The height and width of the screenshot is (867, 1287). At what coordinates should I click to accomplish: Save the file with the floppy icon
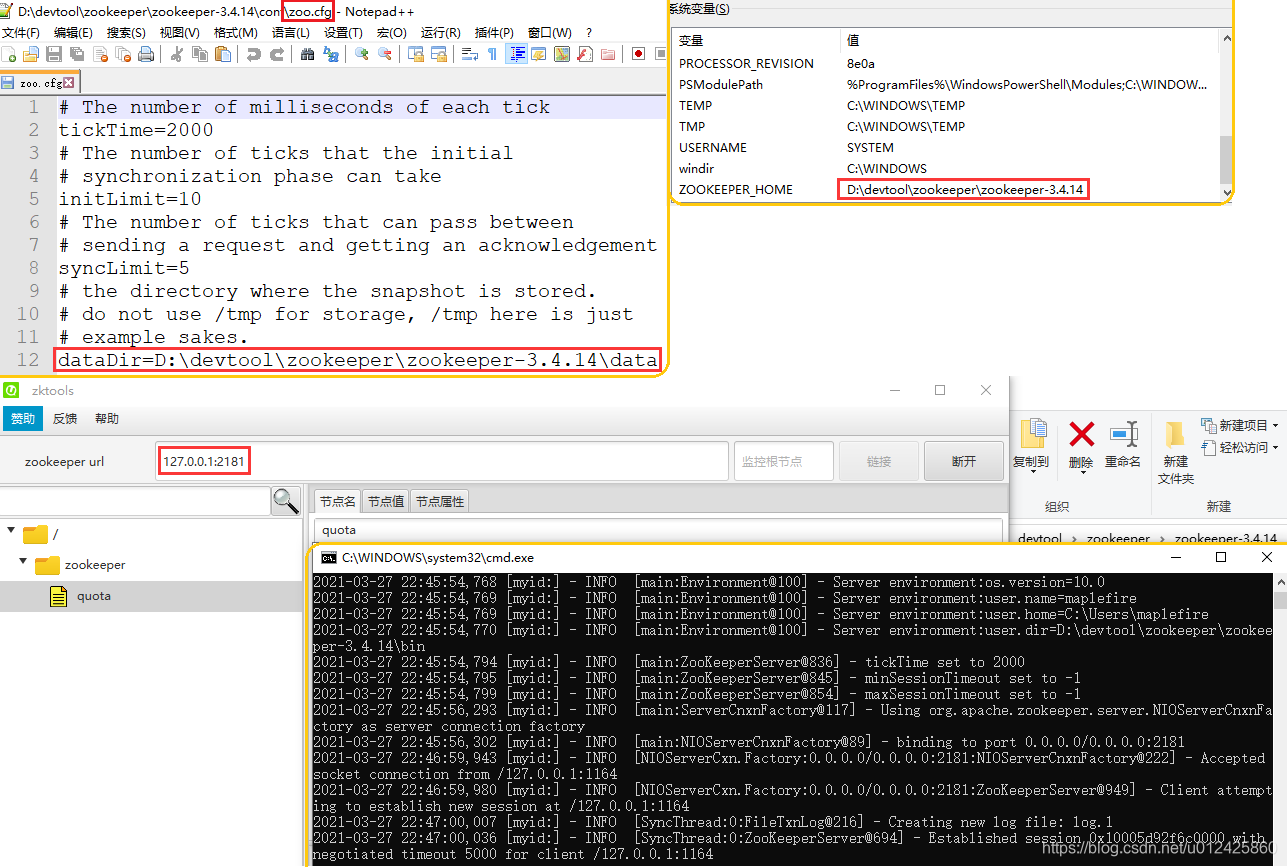pyautogui.click(x=53, y=54)
